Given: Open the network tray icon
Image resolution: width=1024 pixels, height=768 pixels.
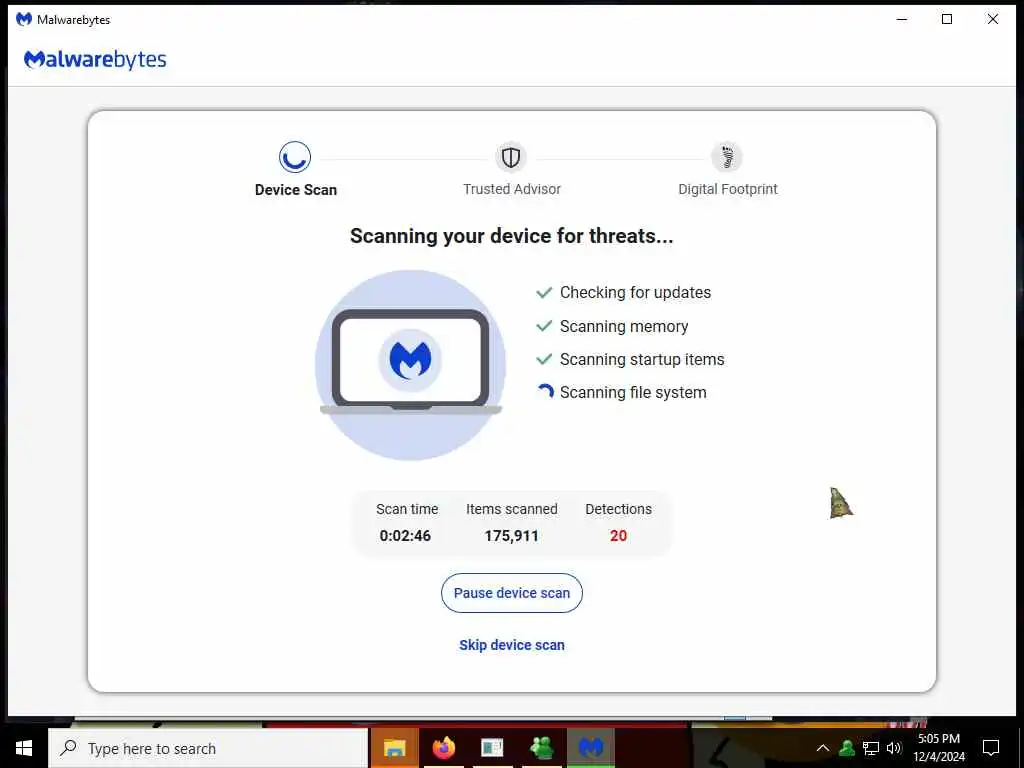Looking at the screenshot, I should [x=871, y=748].
